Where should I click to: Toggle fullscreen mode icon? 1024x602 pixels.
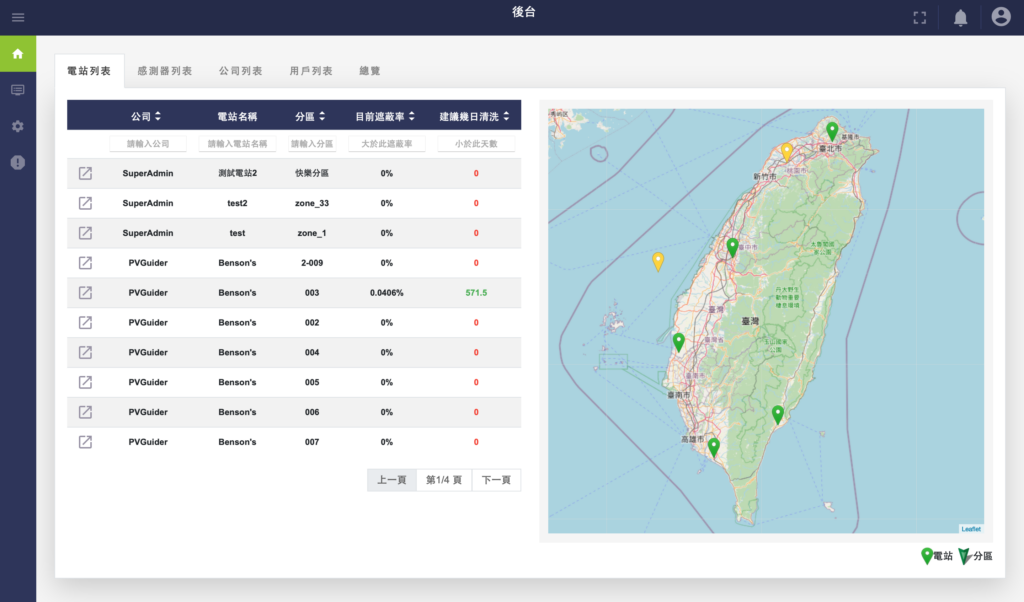point(919,17)
